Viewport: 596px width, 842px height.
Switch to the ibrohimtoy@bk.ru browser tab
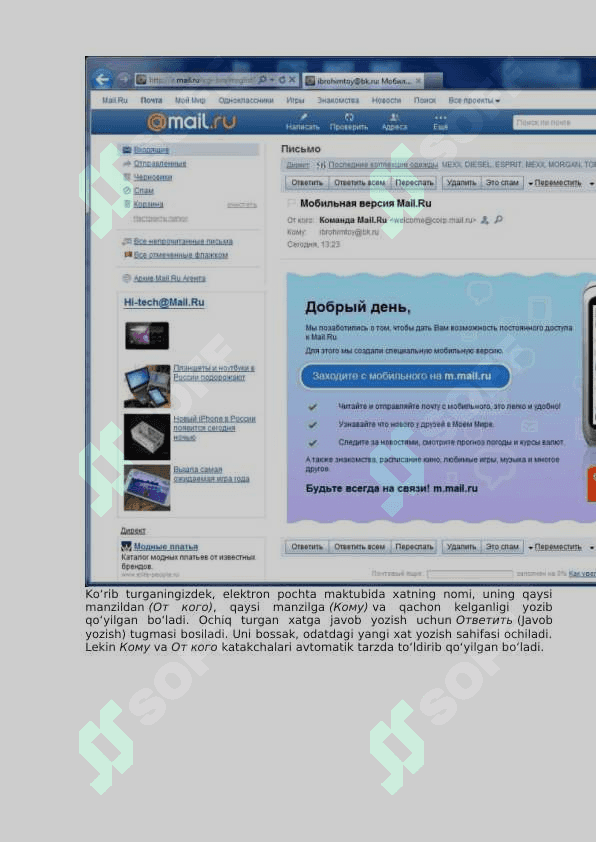(x=364, y=81)
